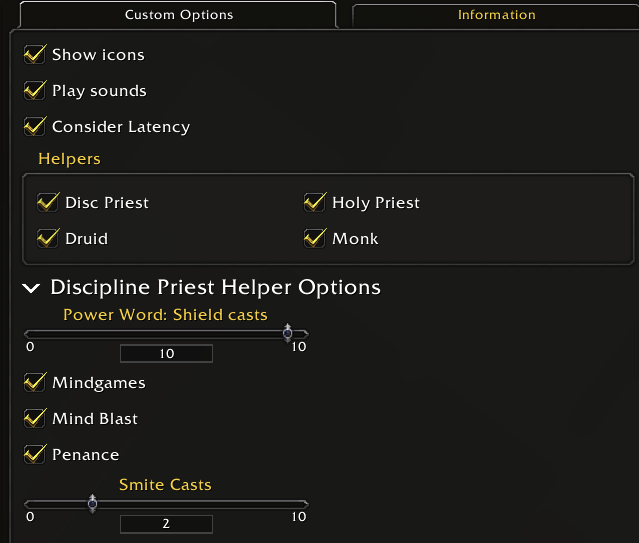
Task: Select the Custom Options tab
Action: click(x=179, y=15)
